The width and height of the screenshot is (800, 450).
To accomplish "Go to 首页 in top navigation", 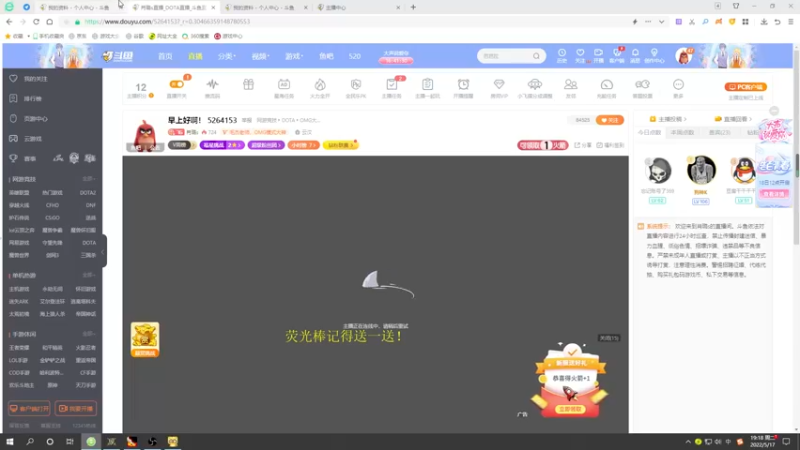I will coord(165,56).
